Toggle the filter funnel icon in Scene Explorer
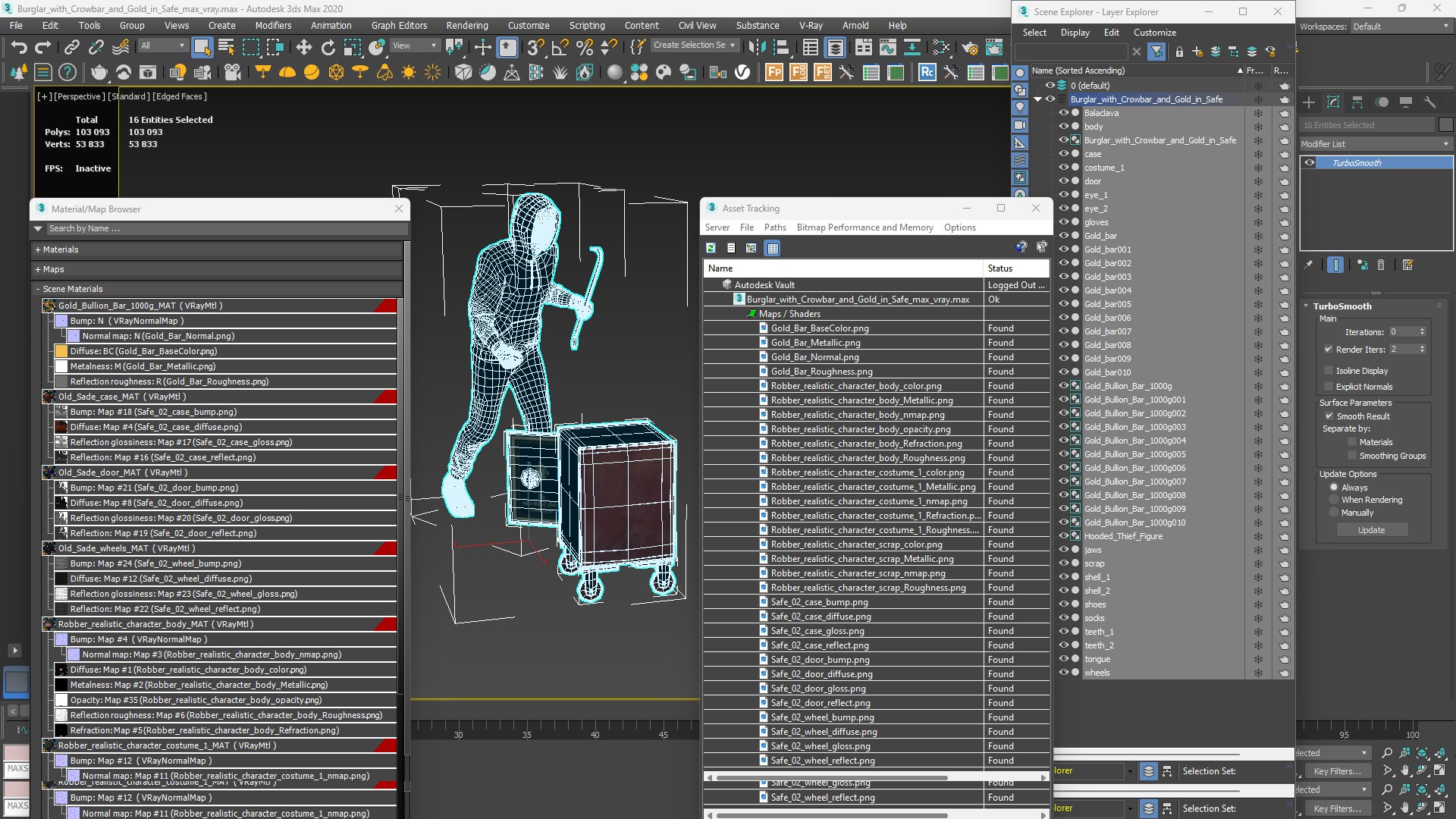The width and height of the screenshot is (1456, 819). pyautogui.click(x=1156, y=52)
